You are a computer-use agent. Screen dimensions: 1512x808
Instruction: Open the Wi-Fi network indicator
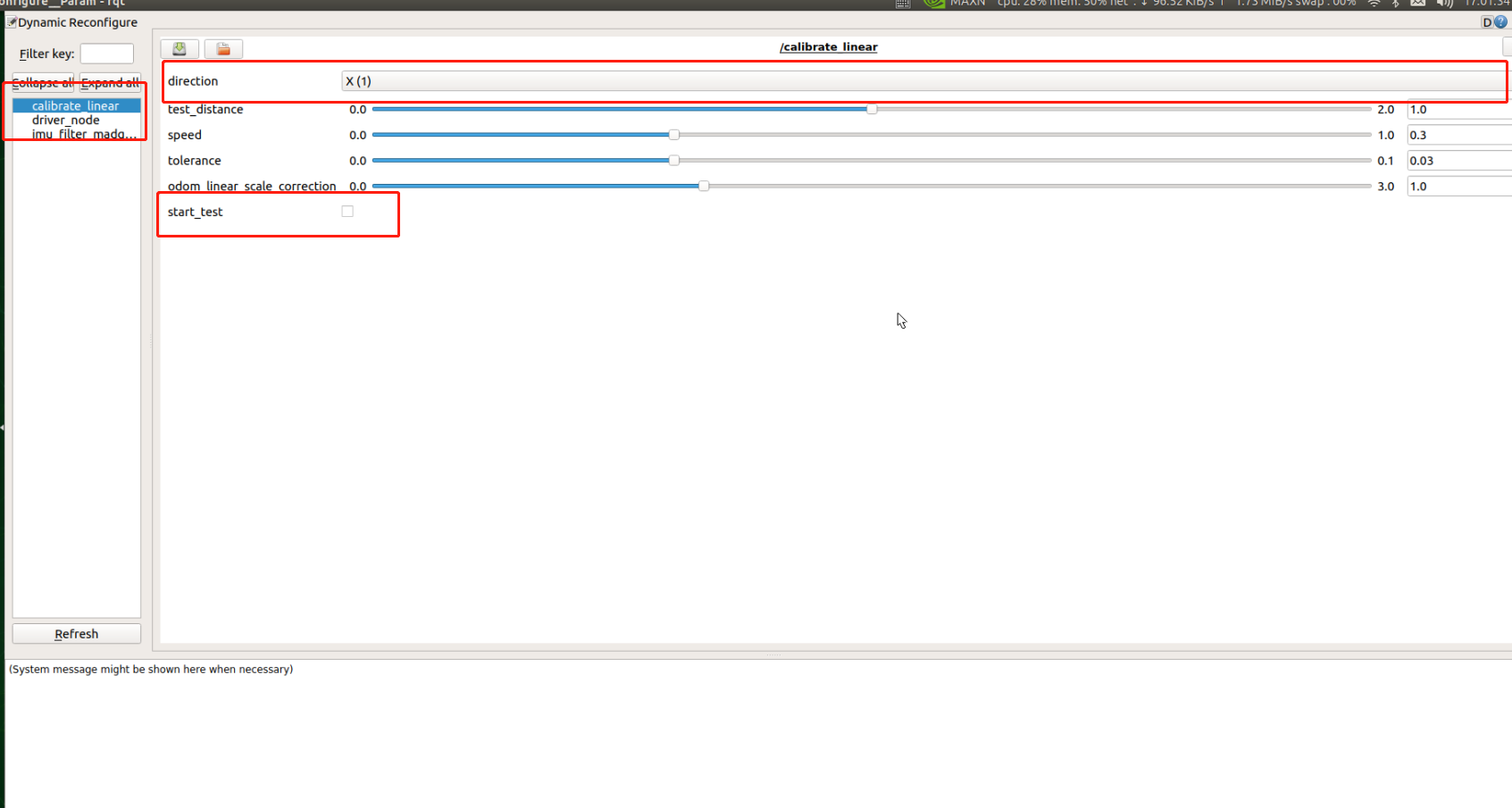1374,4
